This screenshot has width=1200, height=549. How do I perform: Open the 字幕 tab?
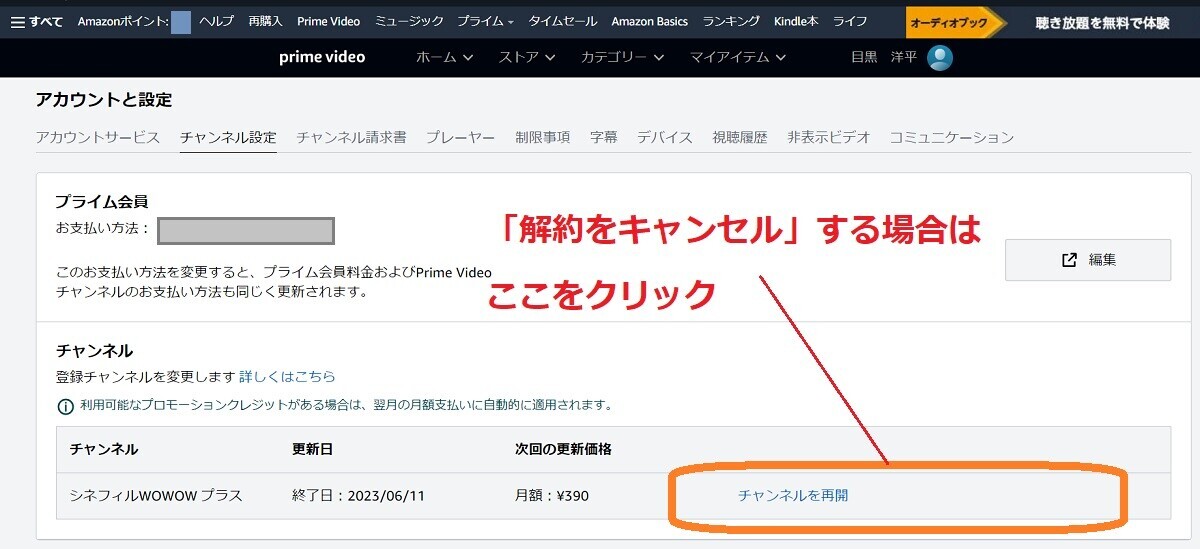(603, 138)
